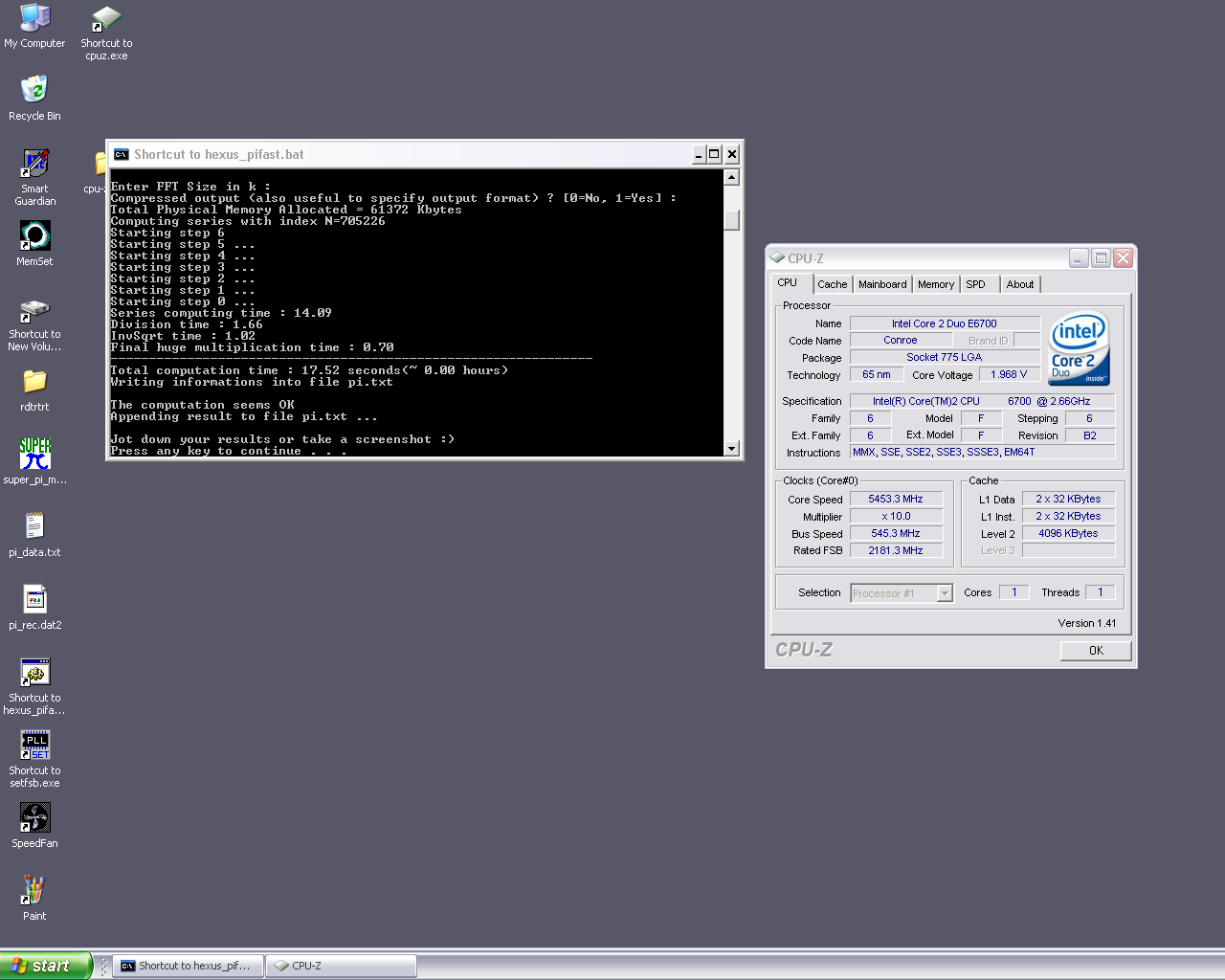Image resolution: width=1225 pixels, height=980 pixels.
Task: Open the My Computer desktop icon
Action: click(34, 27)
